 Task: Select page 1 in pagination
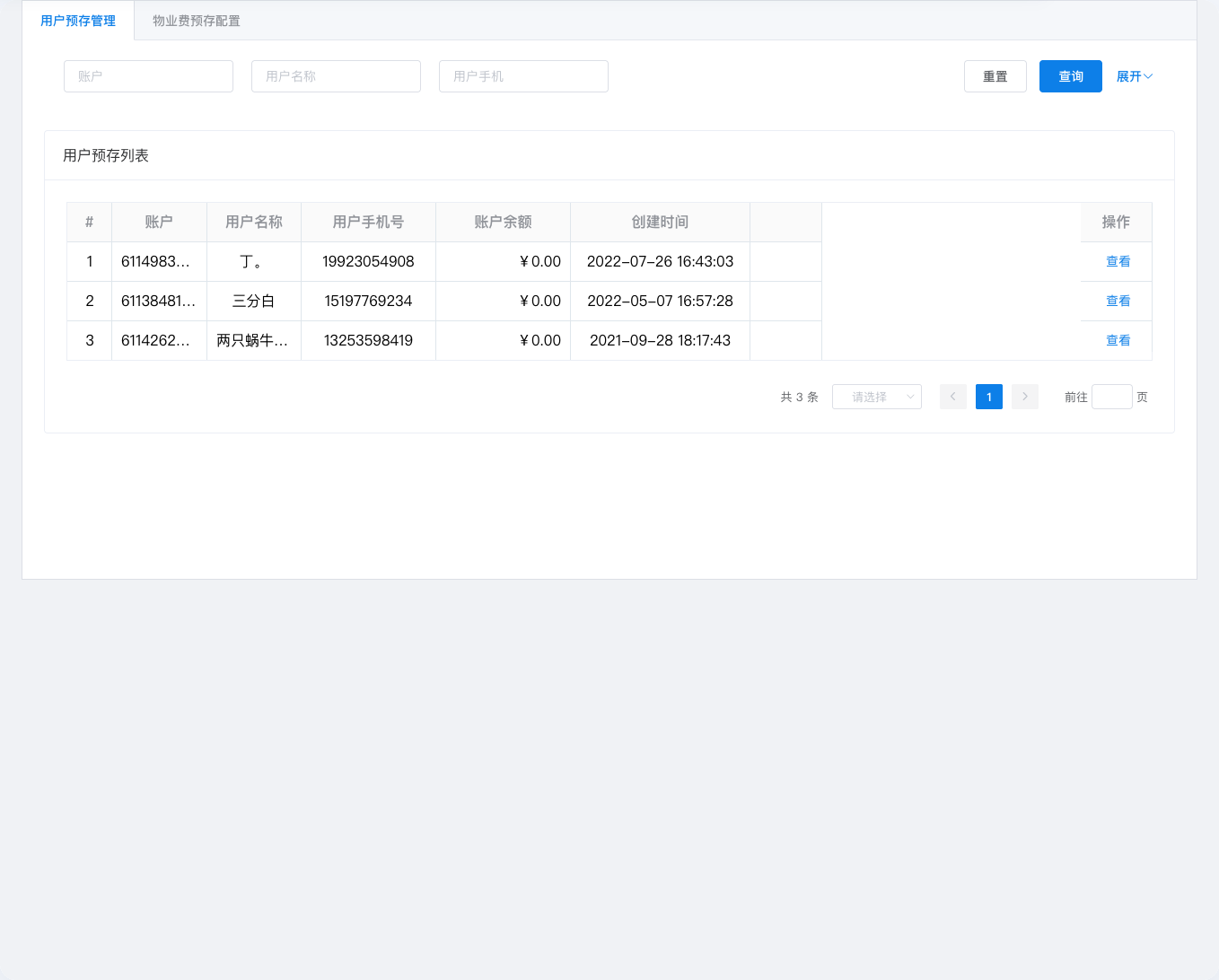[988, 397]
